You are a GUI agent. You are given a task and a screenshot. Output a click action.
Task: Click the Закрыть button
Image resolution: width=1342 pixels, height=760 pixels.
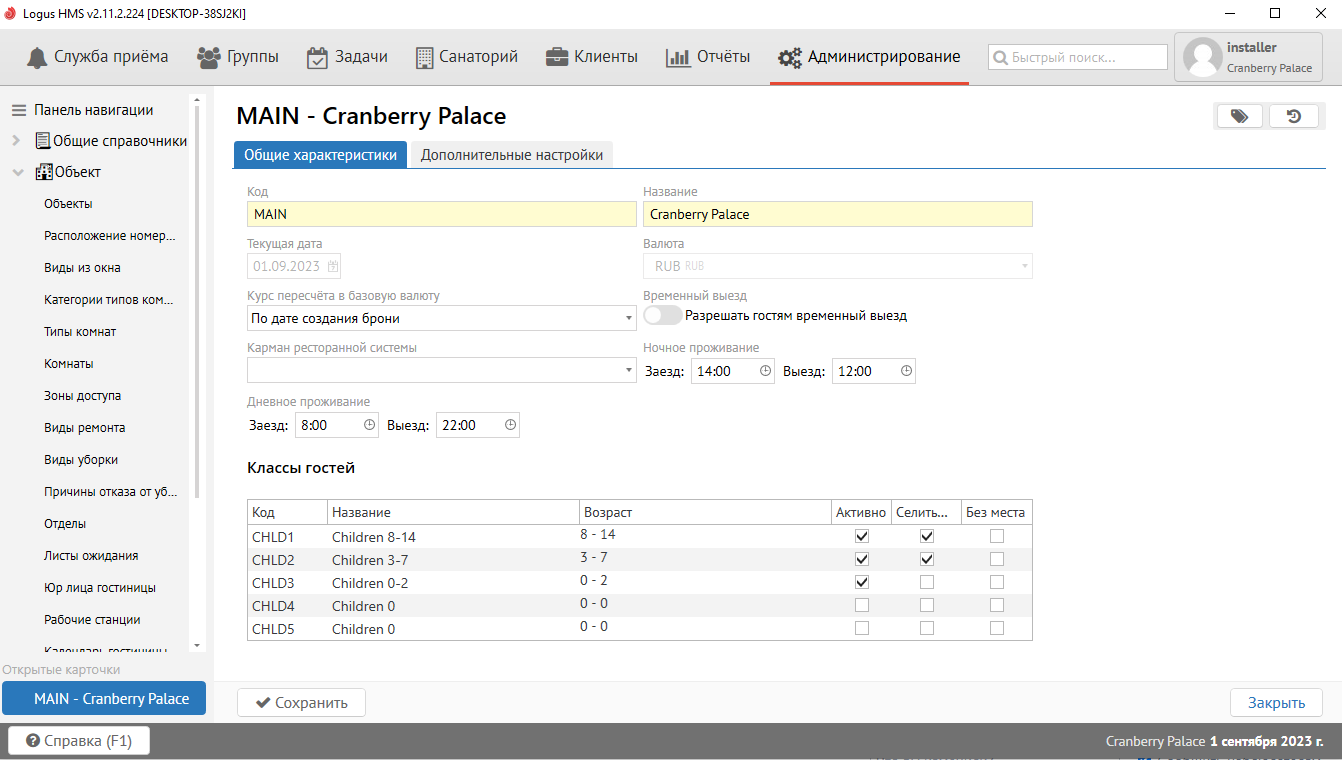coord(1276,703)
